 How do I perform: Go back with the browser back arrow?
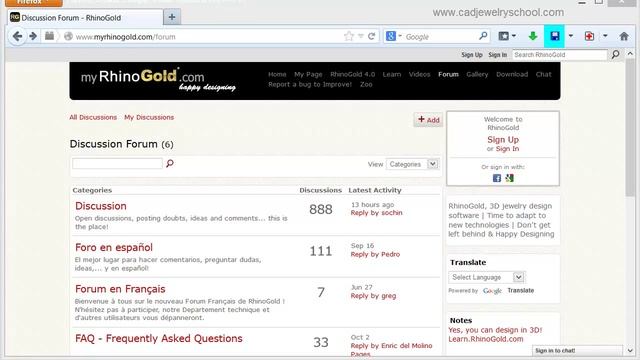17,36
